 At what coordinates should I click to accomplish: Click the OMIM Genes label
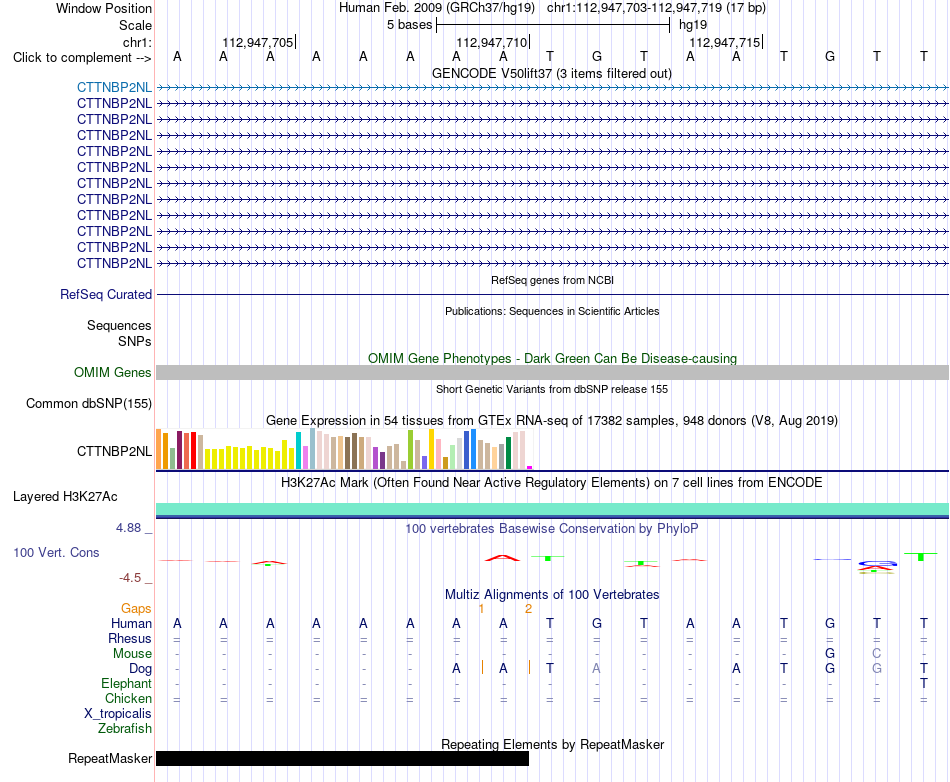(x=113, y=373)
